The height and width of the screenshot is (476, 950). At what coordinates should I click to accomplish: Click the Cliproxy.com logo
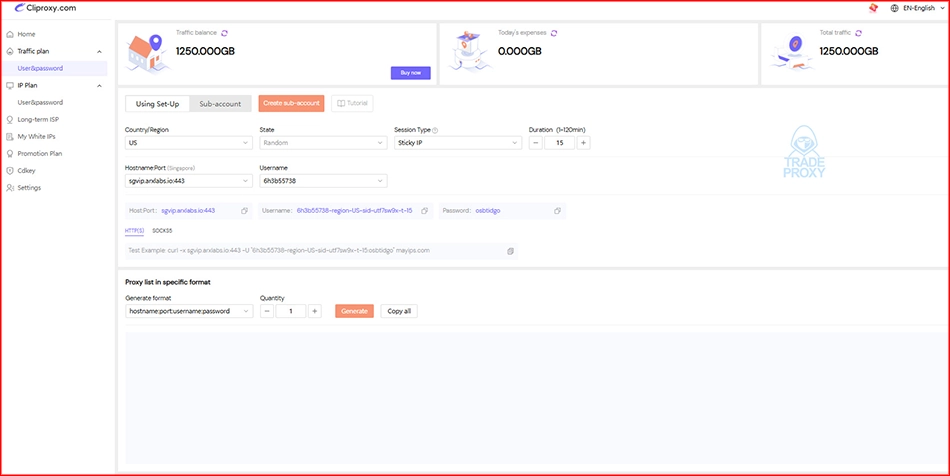pos(45,8)
